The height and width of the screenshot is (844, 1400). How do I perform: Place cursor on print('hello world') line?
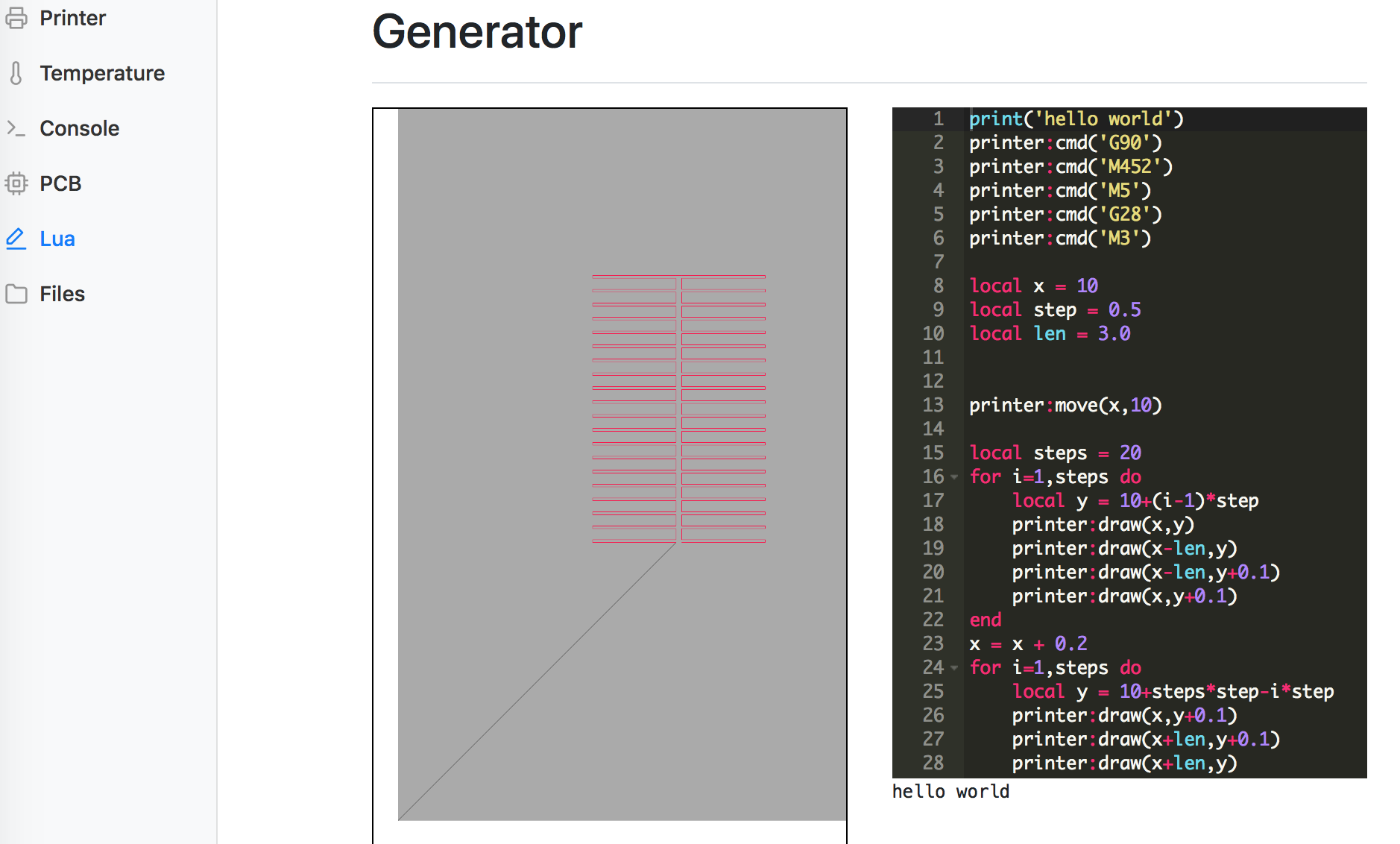point(1076,119)
